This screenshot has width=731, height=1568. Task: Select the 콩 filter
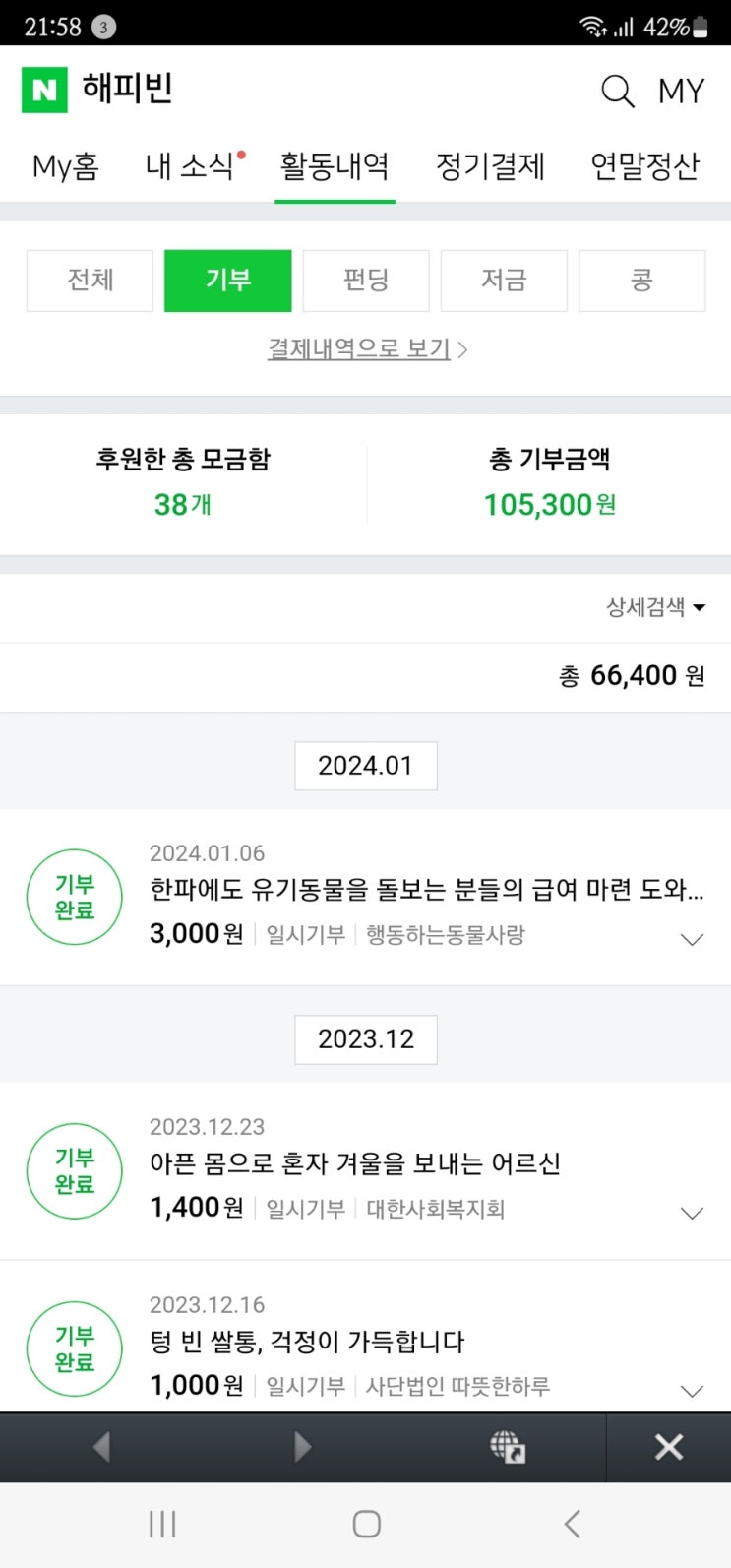[641, 281]
